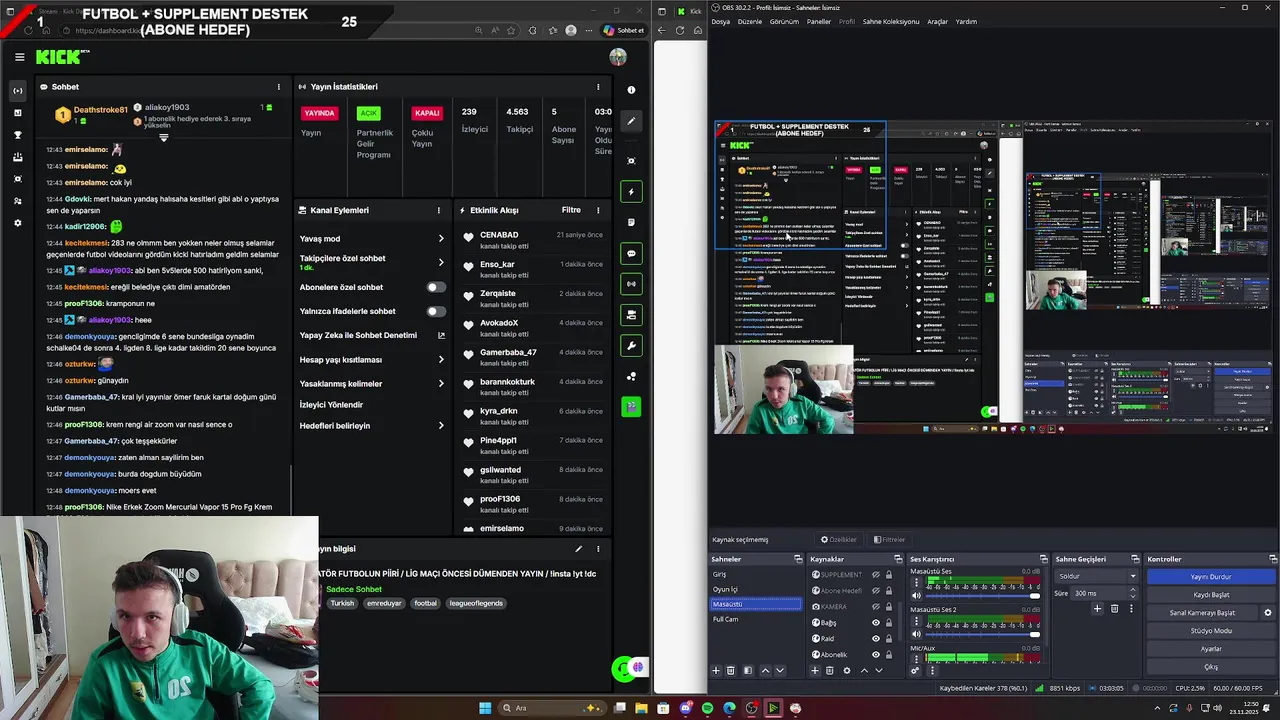Image resolution: width=1280 pixels, height=720 pixels.
Task: Open Yayın İstatistikleri panel three-dot menu
Action: 598,87
